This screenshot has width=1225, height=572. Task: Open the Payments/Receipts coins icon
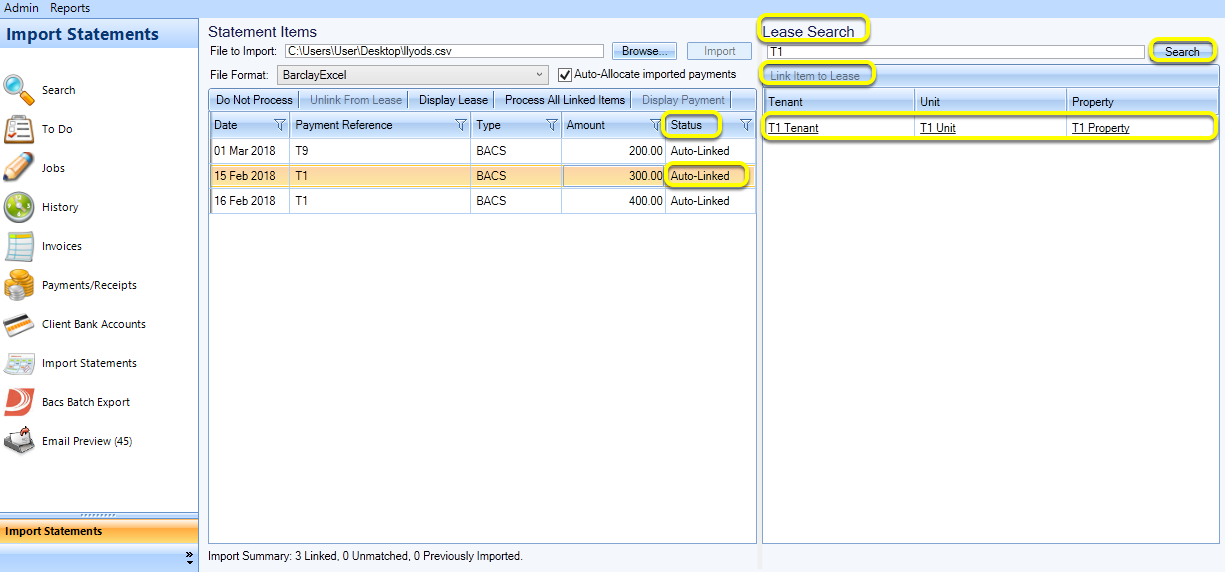19,284
